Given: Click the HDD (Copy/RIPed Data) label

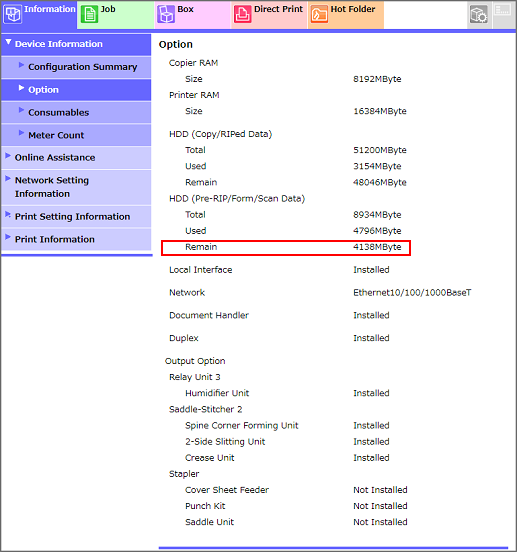Looking at the screenshot, I should pos(221,134).
